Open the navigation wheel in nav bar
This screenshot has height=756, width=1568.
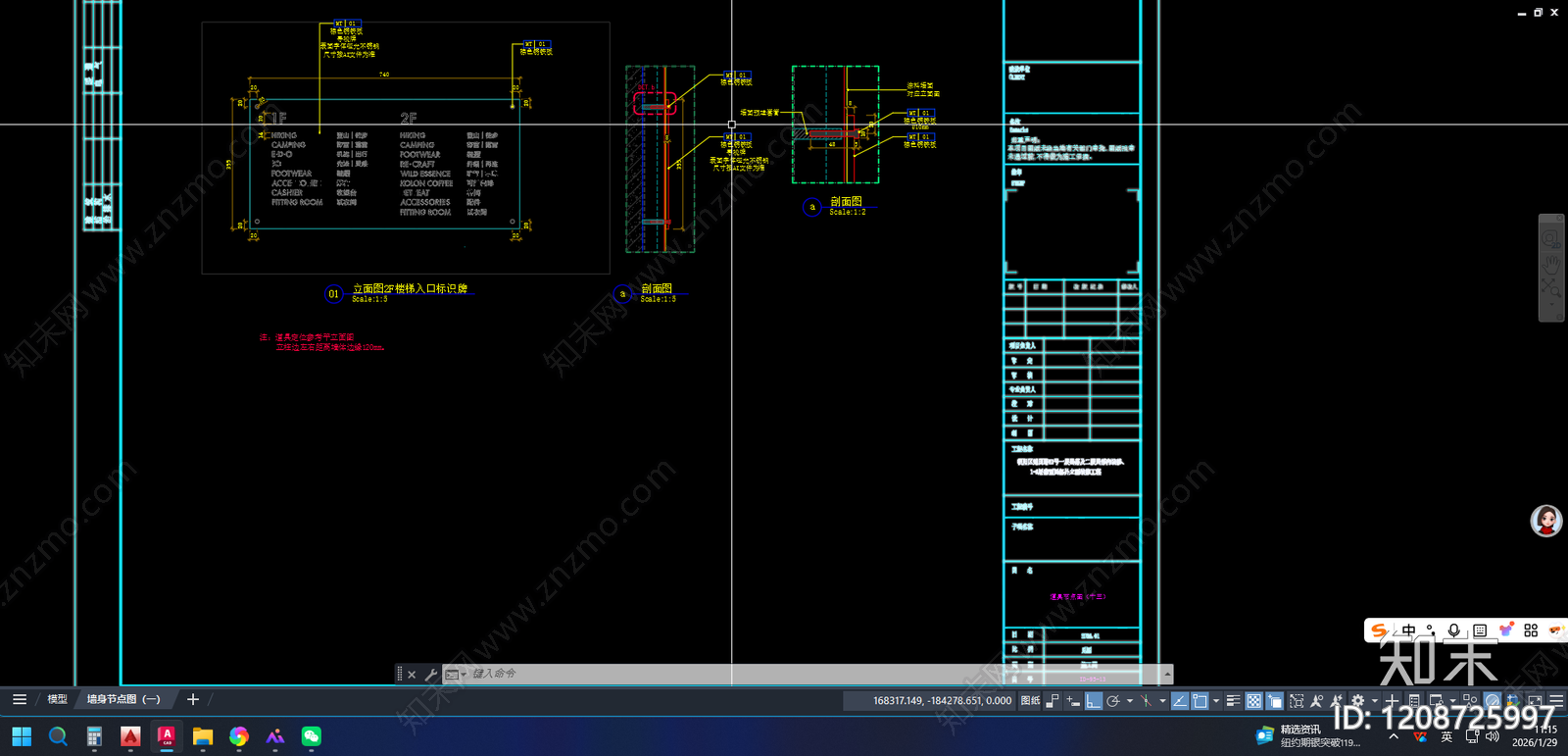[1551, 238]
